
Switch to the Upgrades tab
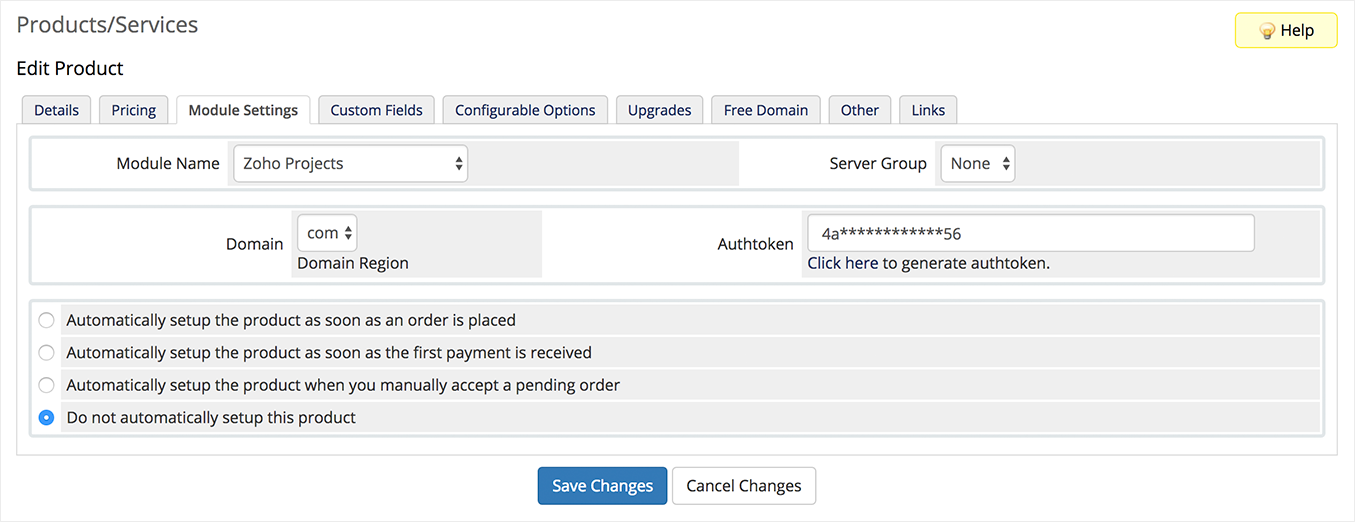point(659,110)
